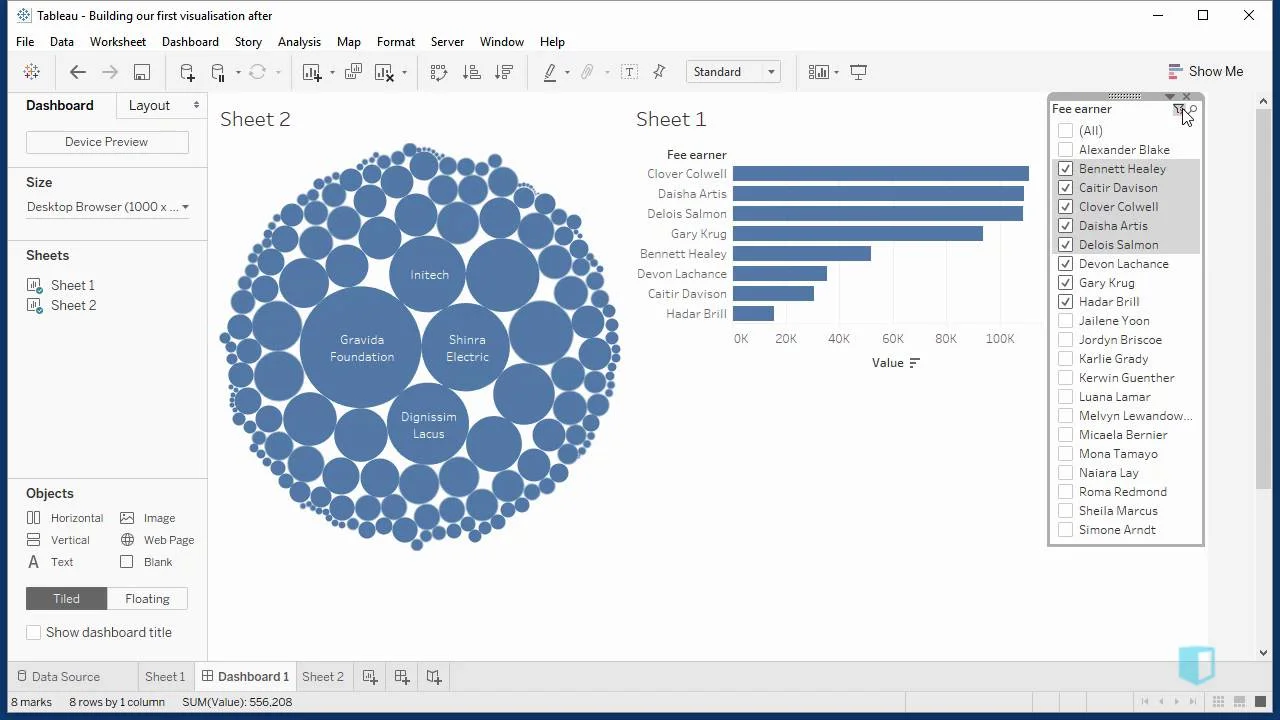Expand the new worksheet dropdown arrow
The height and width of the screenshot is (720, 1280).
point(331,72)
